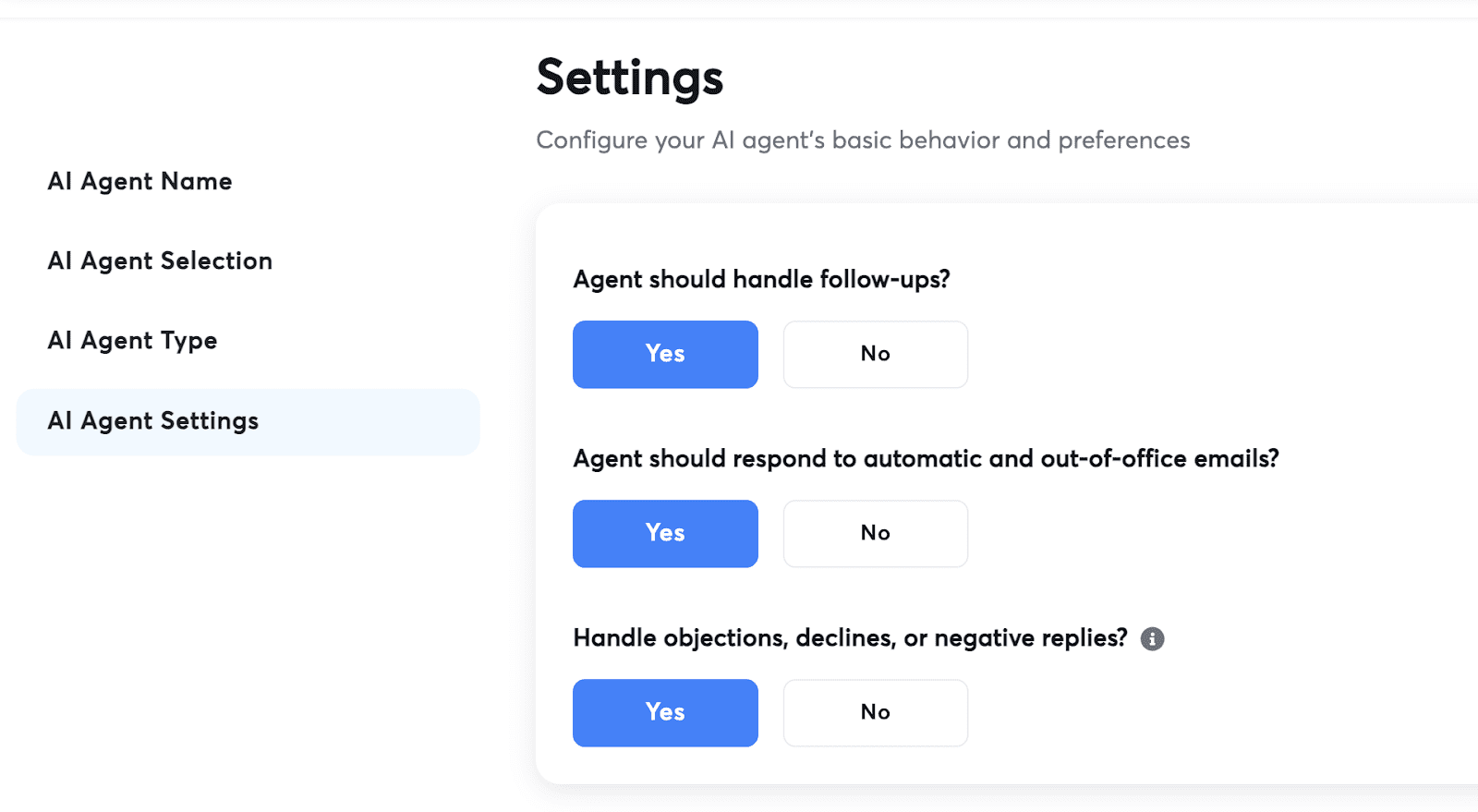This screenshot has width=1478, height=812.
Task: Choose No for handling follow-ups
Action: (875, 354)
